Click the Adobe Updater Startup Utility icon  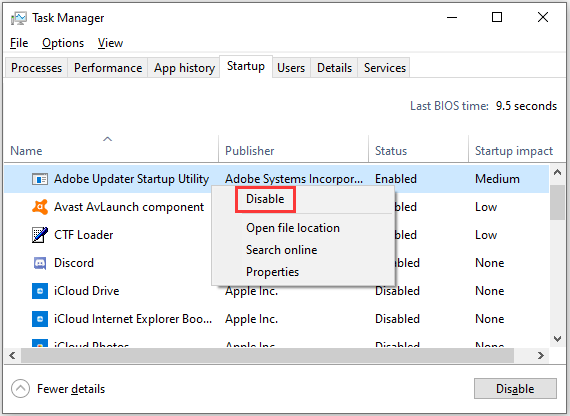[40, 179]
